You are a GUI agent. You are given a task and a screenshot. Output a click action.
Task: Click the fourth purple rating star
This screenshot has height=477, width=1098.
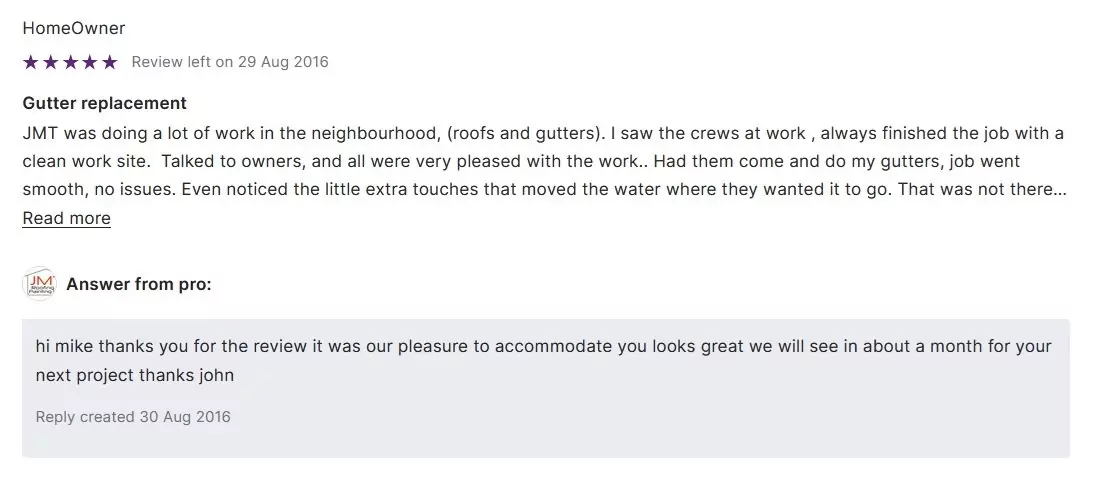tap(89, 62)
